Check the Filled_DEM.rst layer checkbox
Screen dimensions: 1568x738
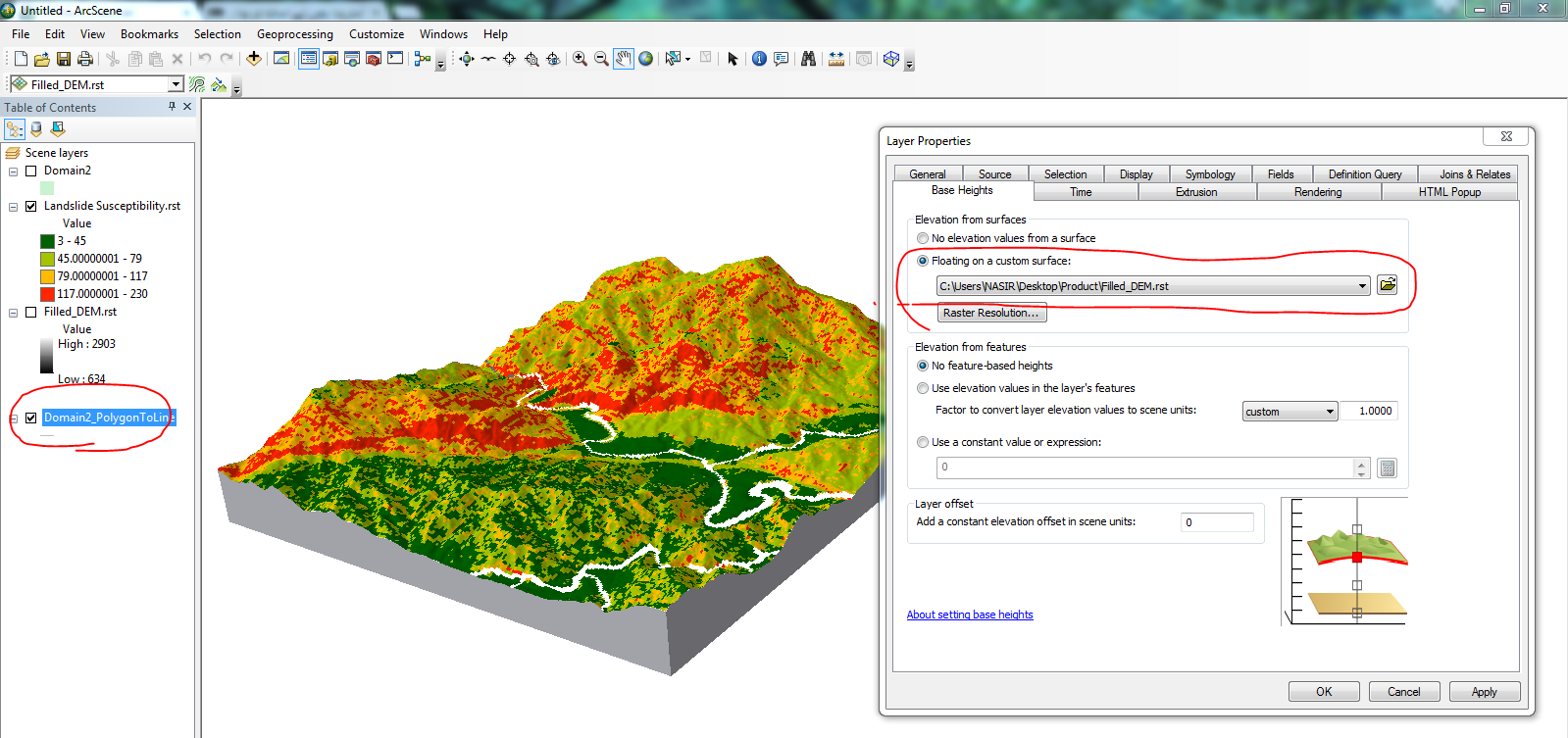pyautogui.click(x=30, y=312)
